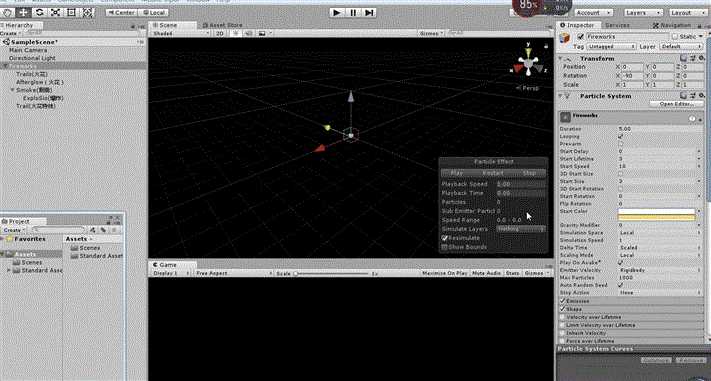Select the Hand tool in the toolbar
This screenshot has height=381, width=711.
coord(7,12)
